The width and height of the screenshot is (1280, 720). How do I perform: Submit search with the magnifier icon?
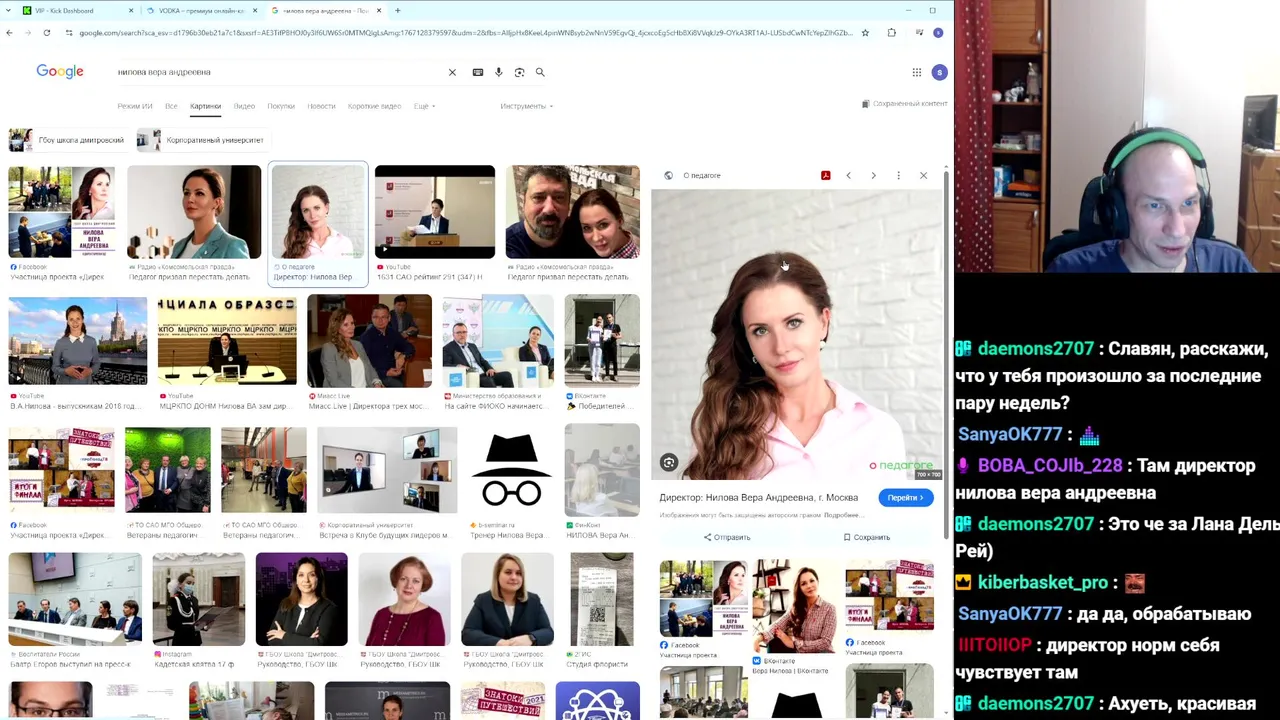point(540,72)
